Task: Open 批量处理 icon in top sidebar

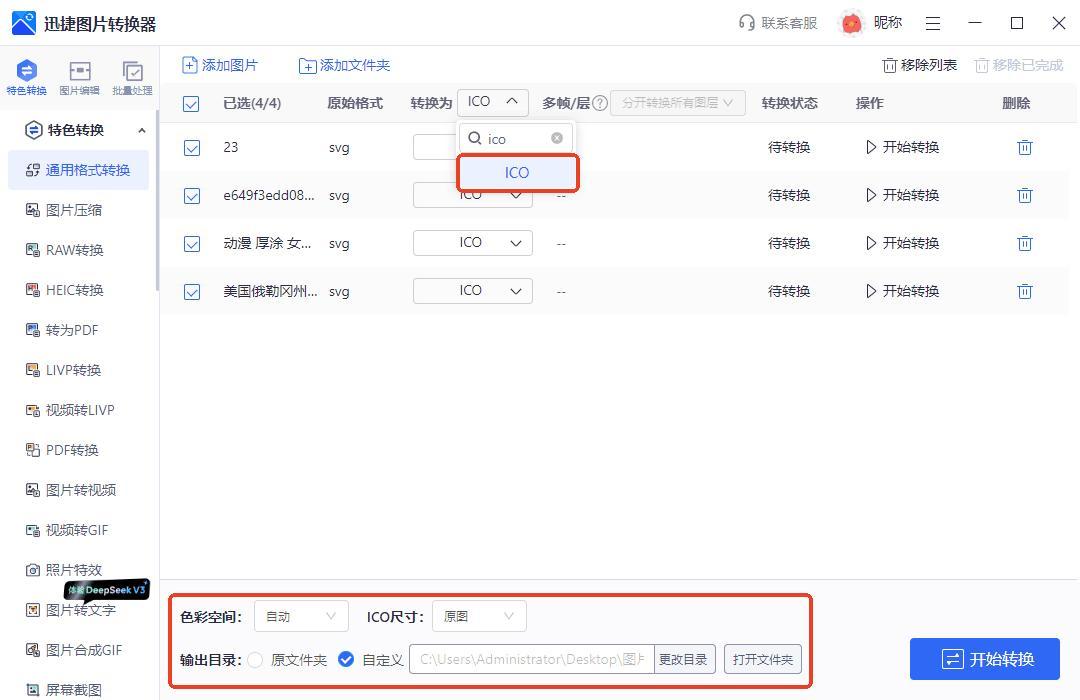Action: click(x=132, y=72)
